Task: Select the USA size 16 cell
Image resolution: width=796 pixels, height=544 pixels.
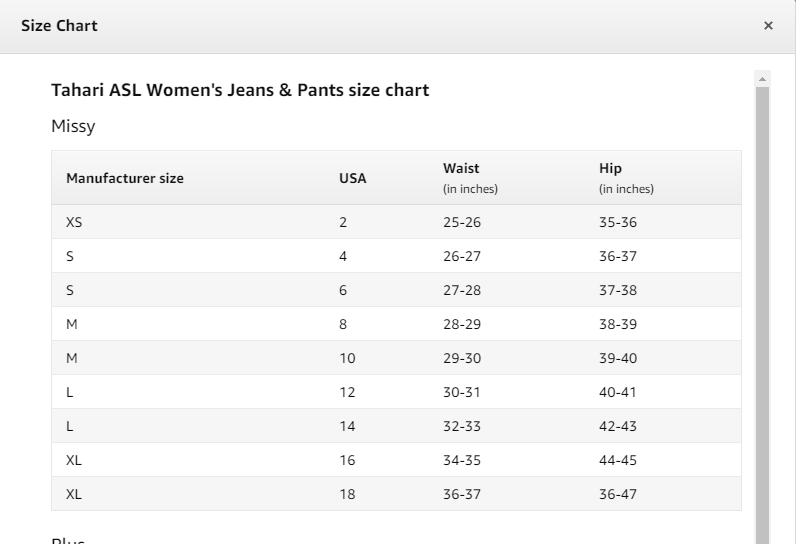Action: pos(347,460)
